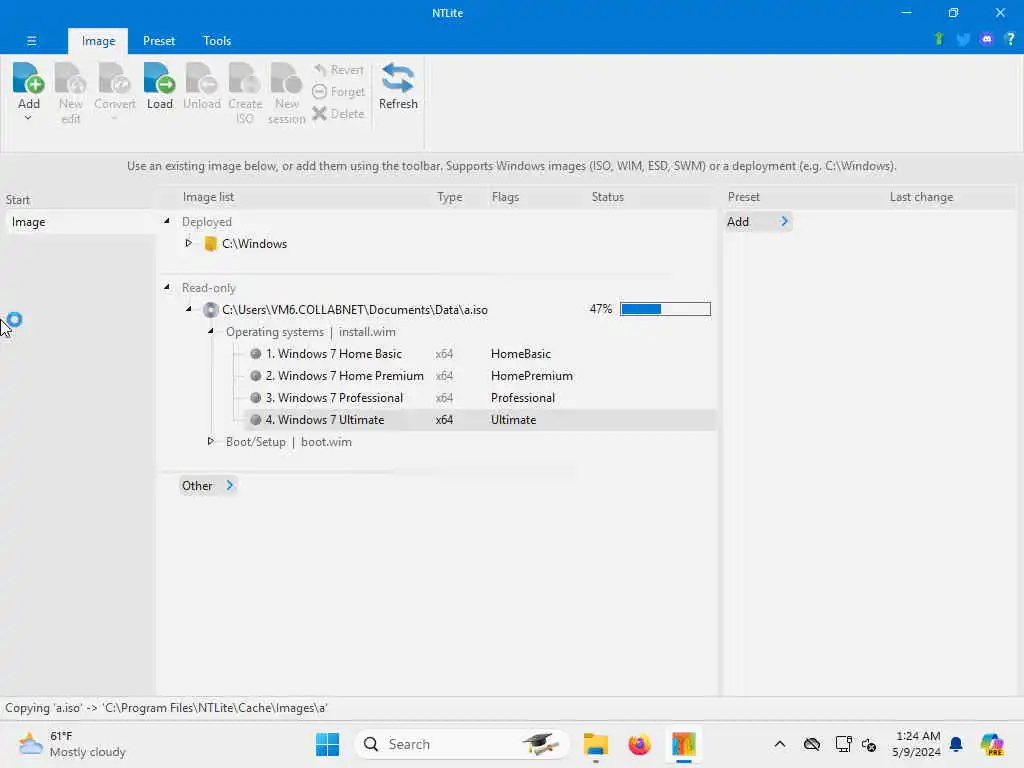Select the C:\Windows folder icon
1024x768 pixels.
click(x=210, y=244)
